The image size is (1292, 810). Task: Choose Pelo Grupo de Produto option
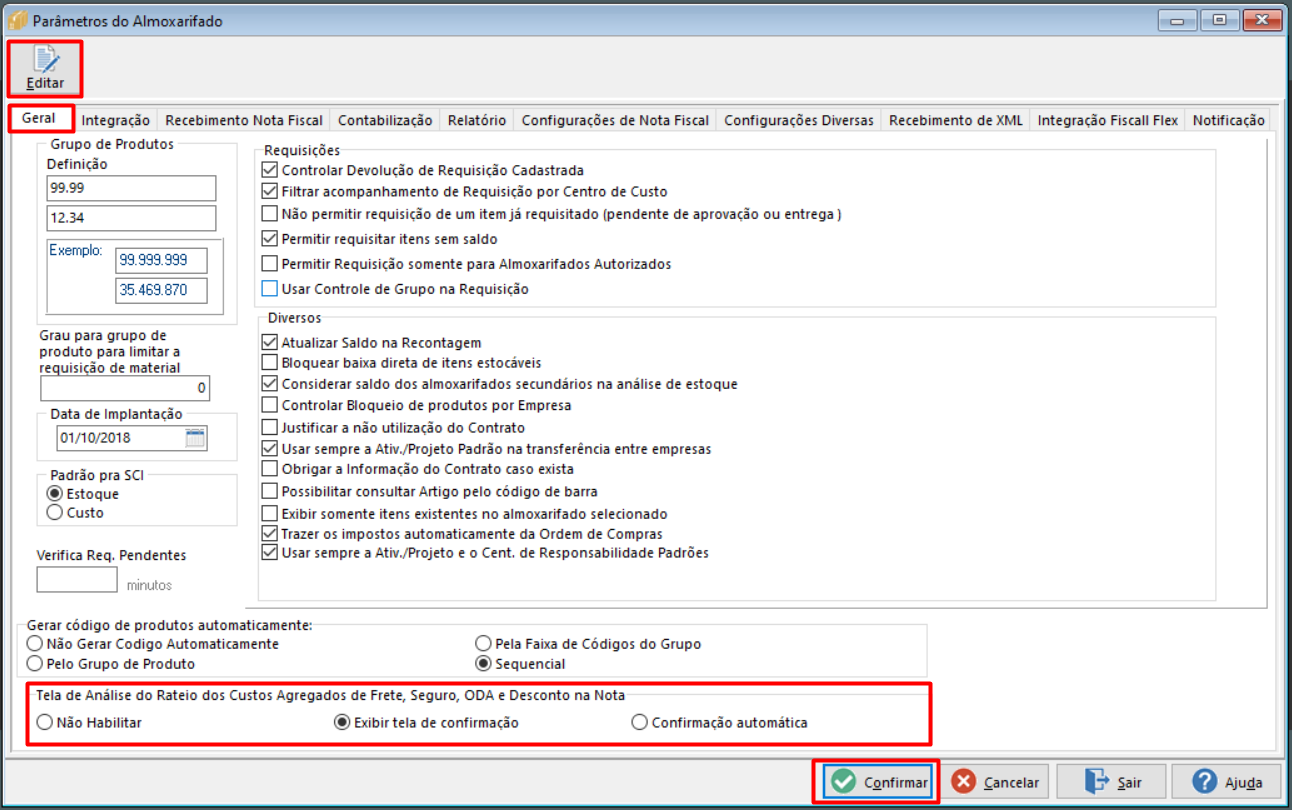pos(35,664)
